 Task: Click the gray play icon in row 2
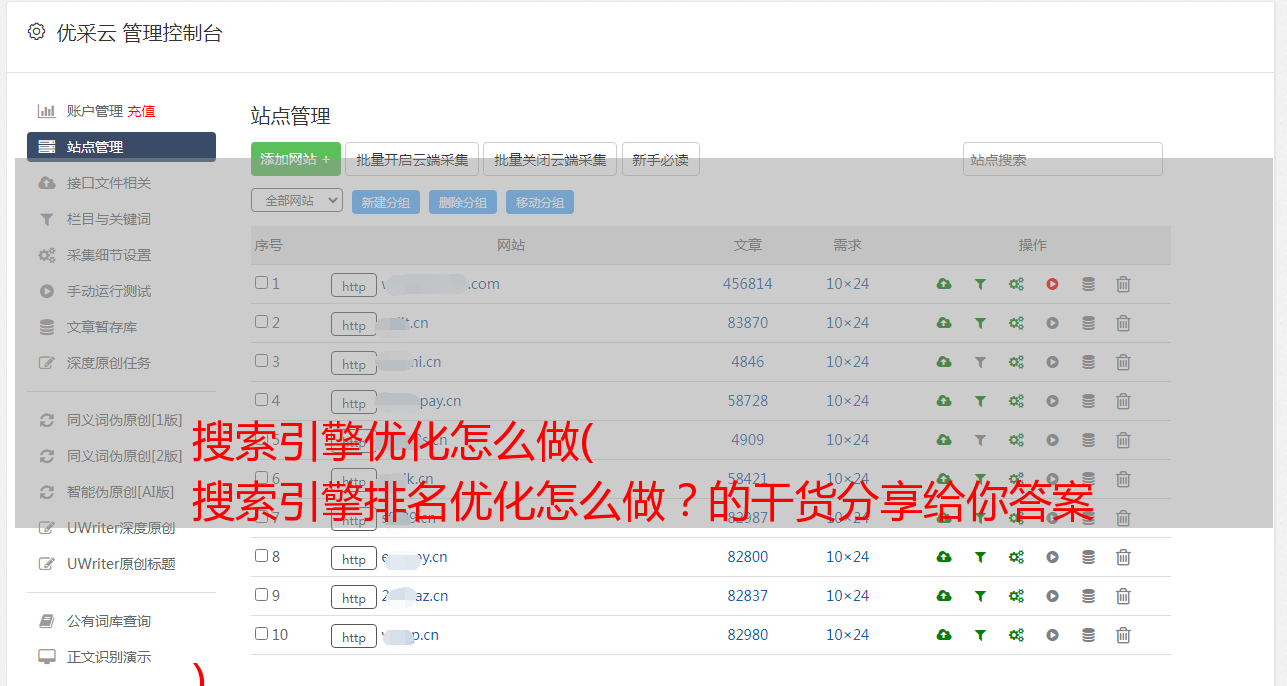[x=1052, y=323]
